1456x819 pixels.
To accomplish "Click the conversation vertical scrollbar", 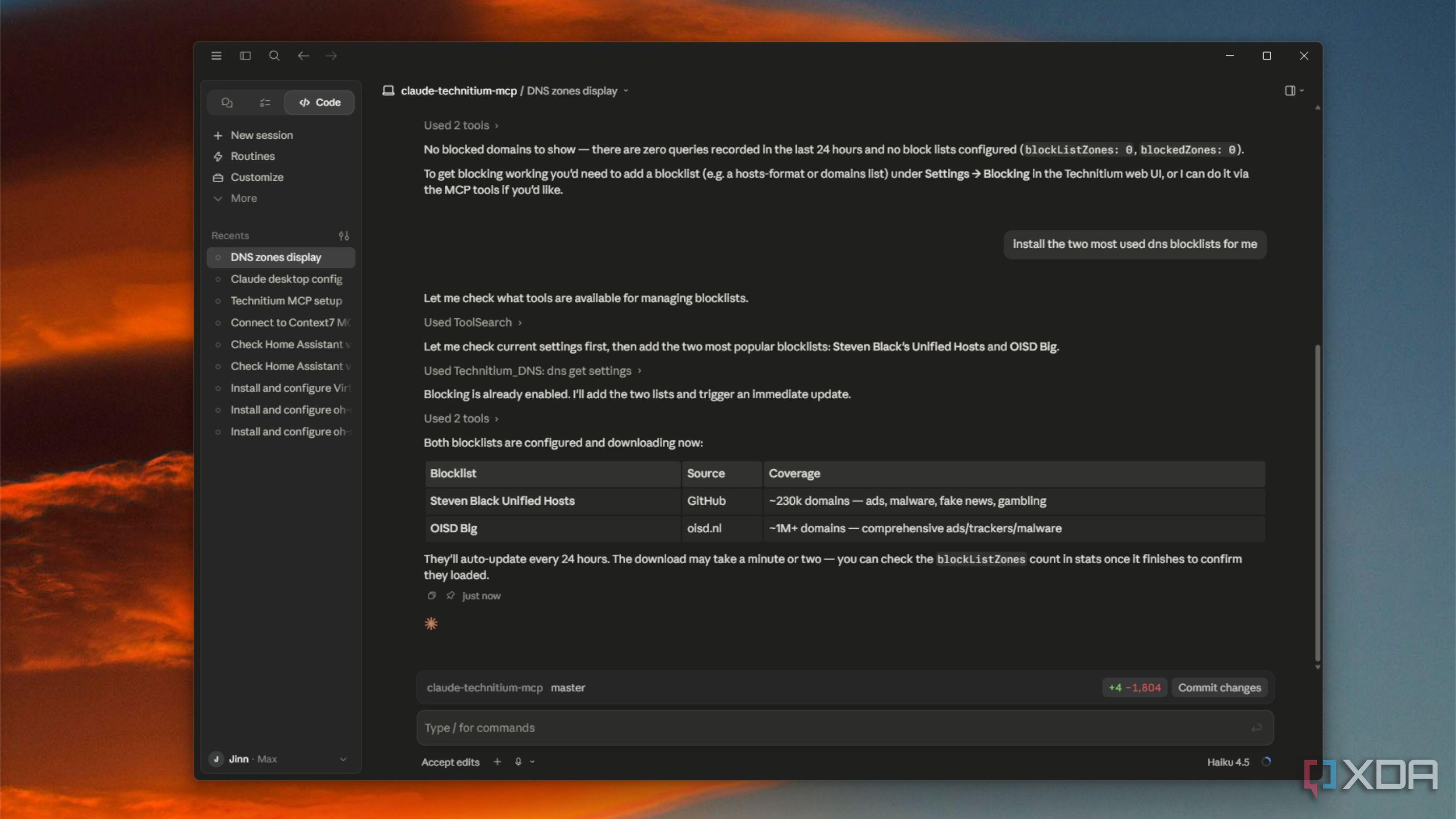I will click(1317, 503).
